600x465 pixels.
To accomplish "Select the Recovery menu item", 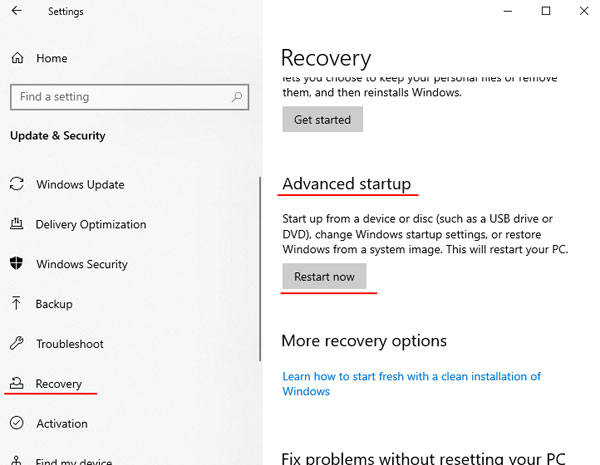I will tap(59, 383).
